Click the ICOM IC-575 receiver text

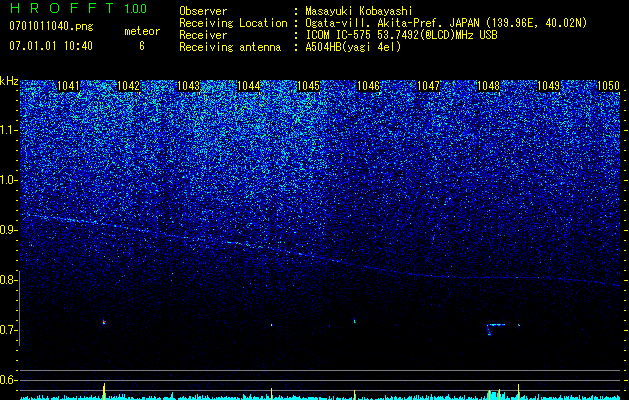pos(401,35)
